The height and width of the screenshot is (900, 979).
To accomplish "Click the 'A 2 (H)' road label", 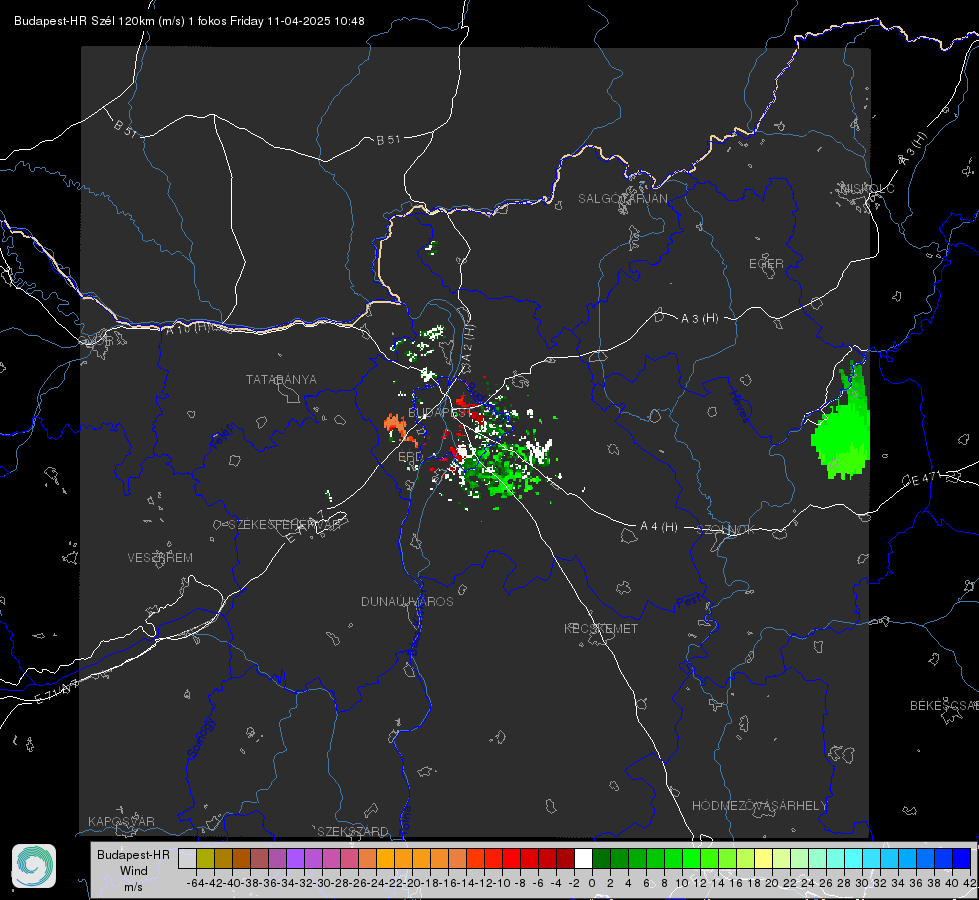I will click(468, 342).
